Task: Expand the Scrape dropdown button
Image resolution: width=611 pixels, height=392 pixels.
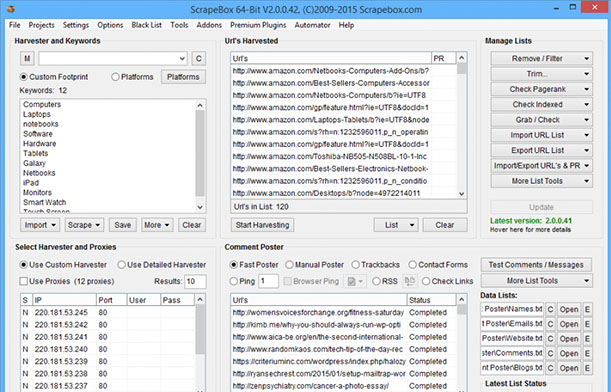Action: (x=84, y=225)
